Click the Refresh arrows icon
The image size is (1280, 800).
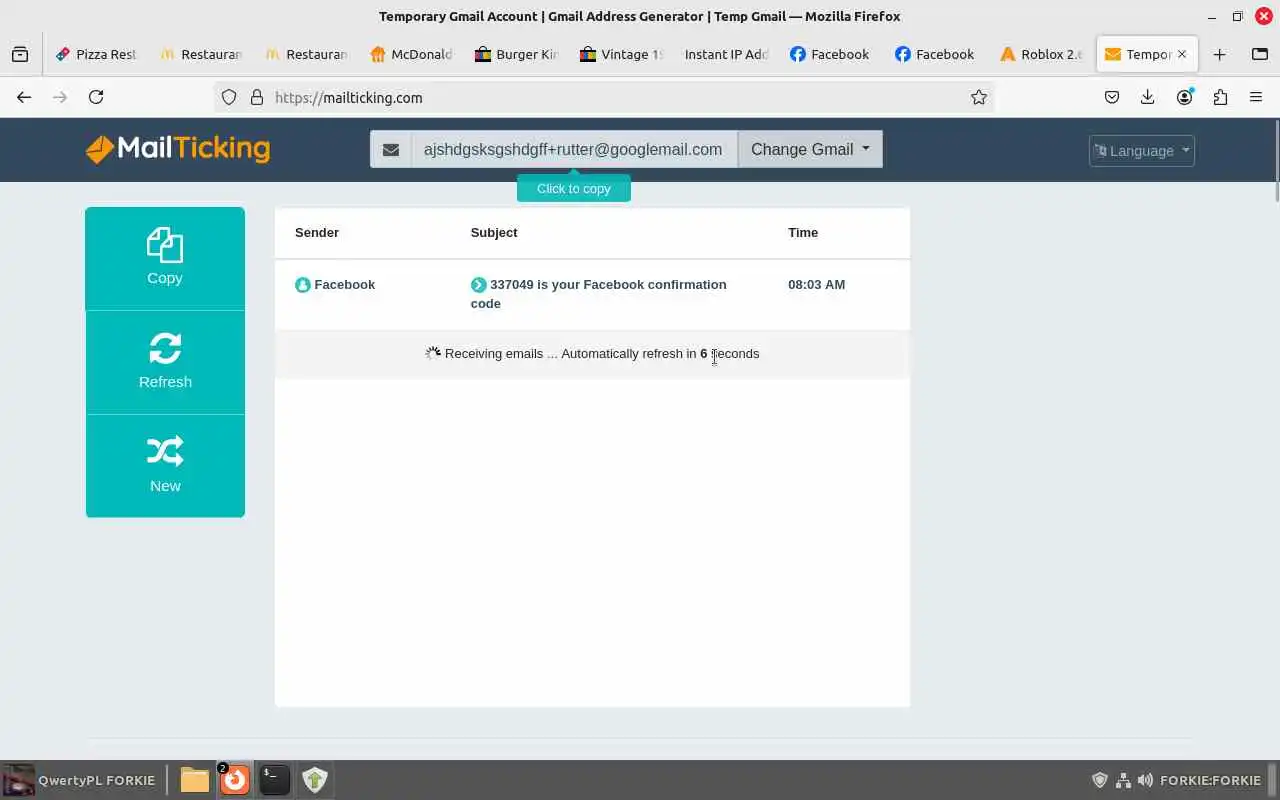(165, 348)
